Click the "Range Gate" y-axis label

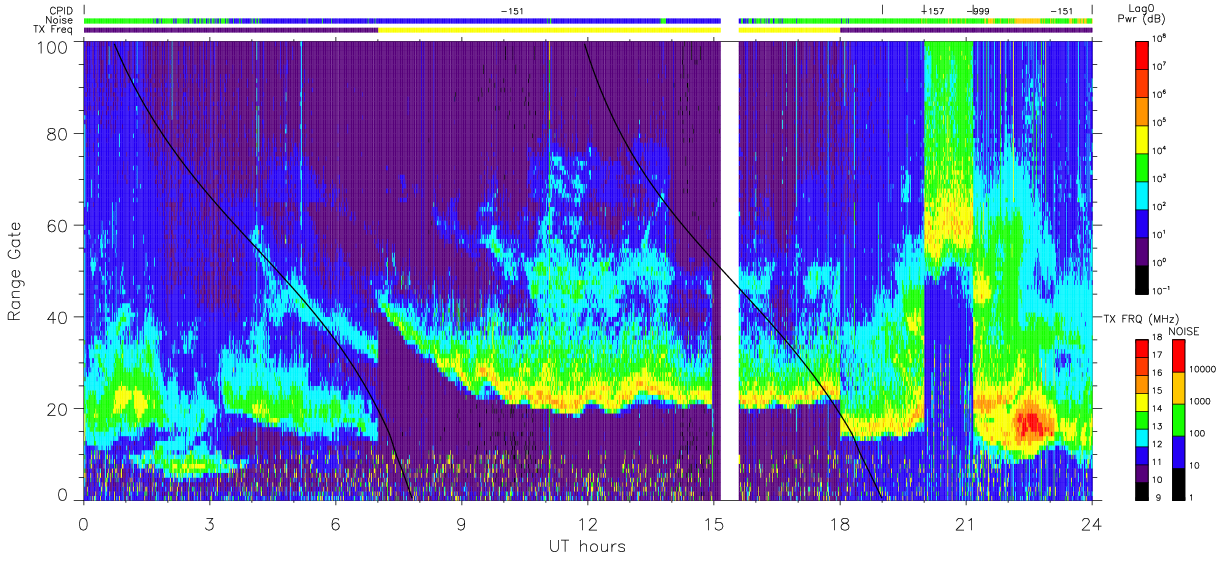click(x=15, y=271)
